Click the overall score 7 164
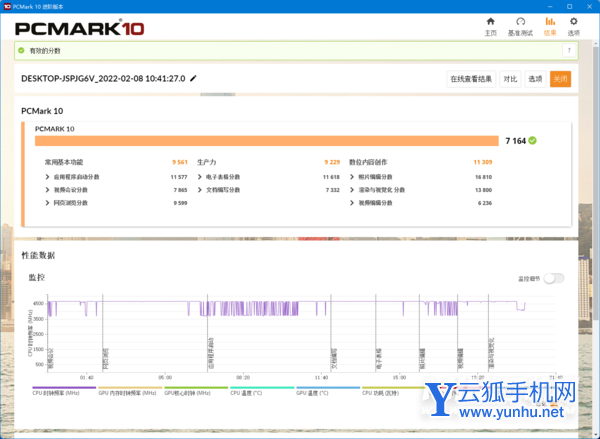Image resolution: width=600 pixels, height=439 pixels. [515, 141]
